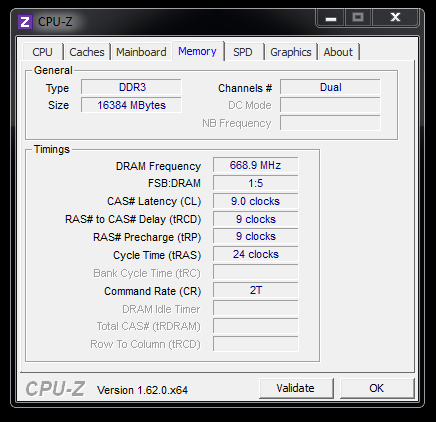The image size is (436, 422).
Task: Click the tRP value field 9 clocks
Action: (x=256, y=236)
